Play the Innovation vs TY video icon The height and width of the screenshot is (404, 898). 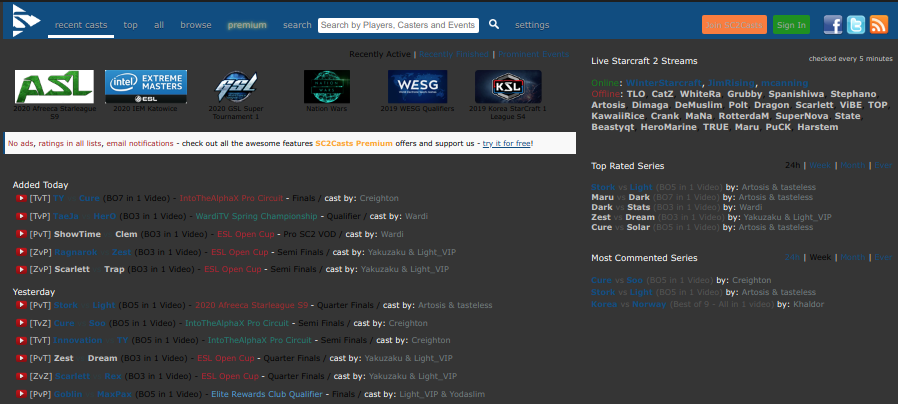(x=22, y=340)
